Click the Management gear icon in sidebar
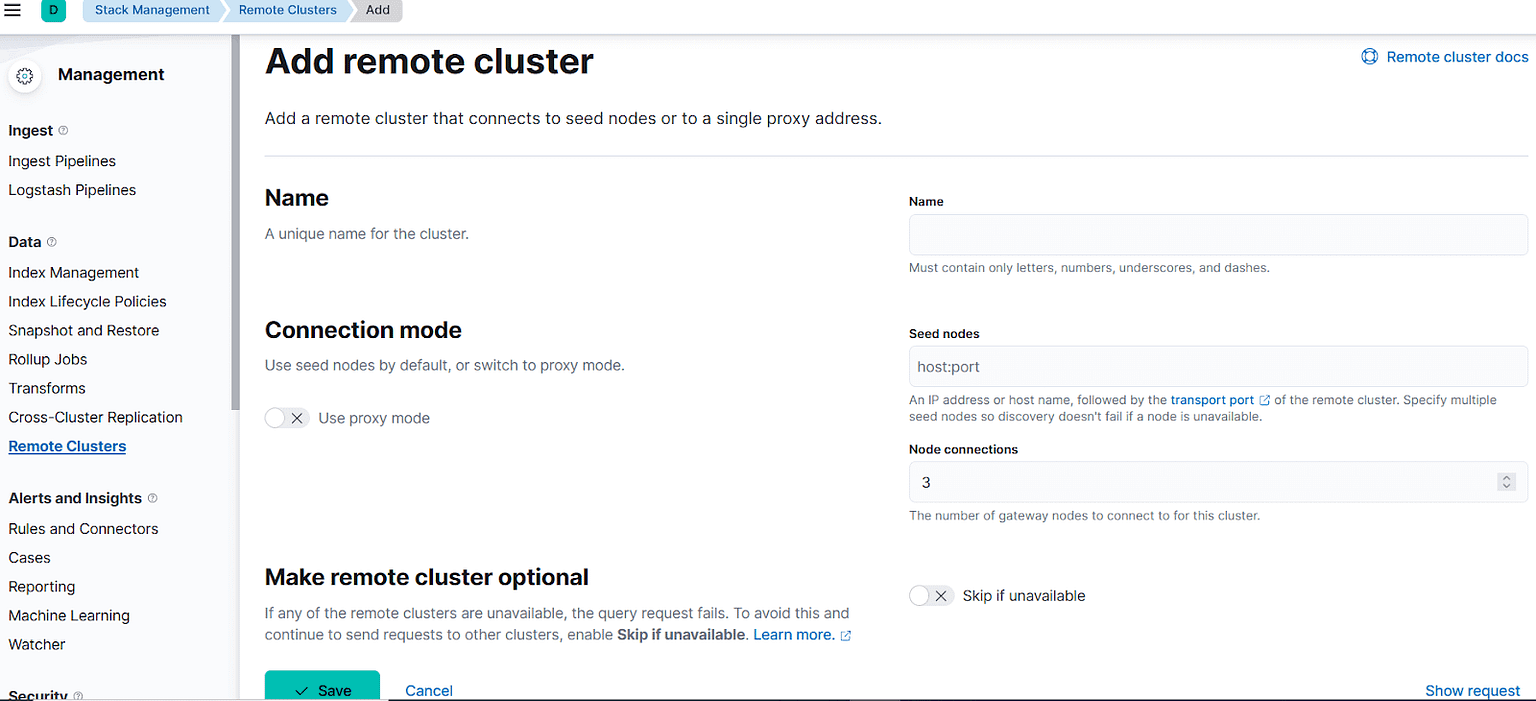Image resolution: width=1536 pixels, height=701 pixels. click(x=24, y=75)
